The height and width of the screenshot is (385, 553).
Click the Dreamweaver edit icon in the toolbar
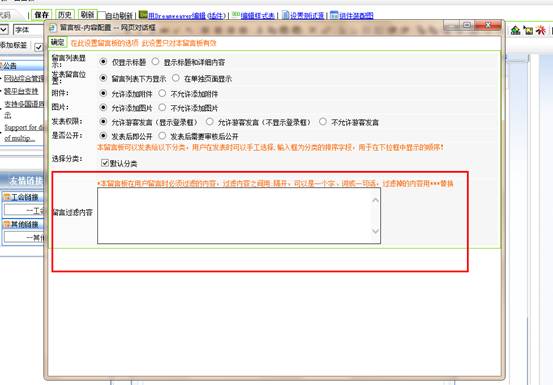click(143, 15)
